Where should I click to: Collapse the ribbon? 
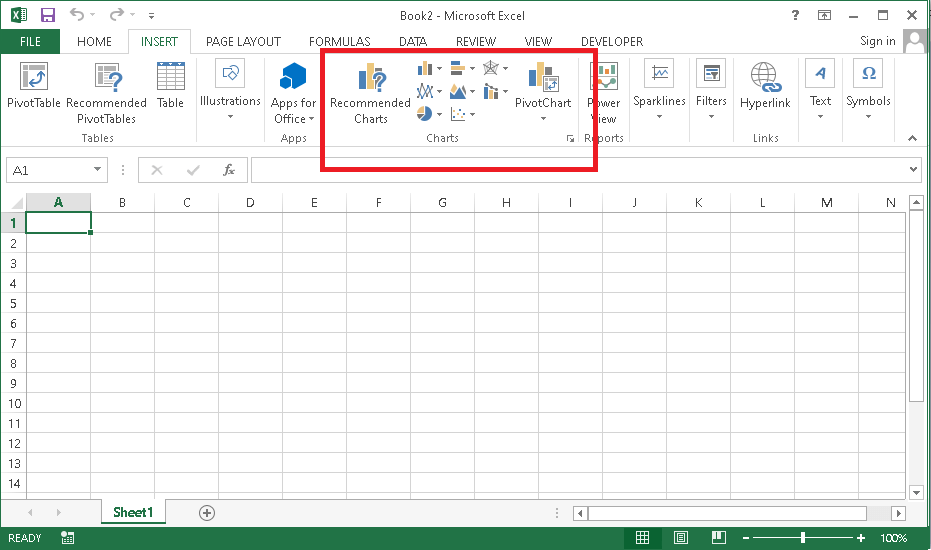click(913, 138)
